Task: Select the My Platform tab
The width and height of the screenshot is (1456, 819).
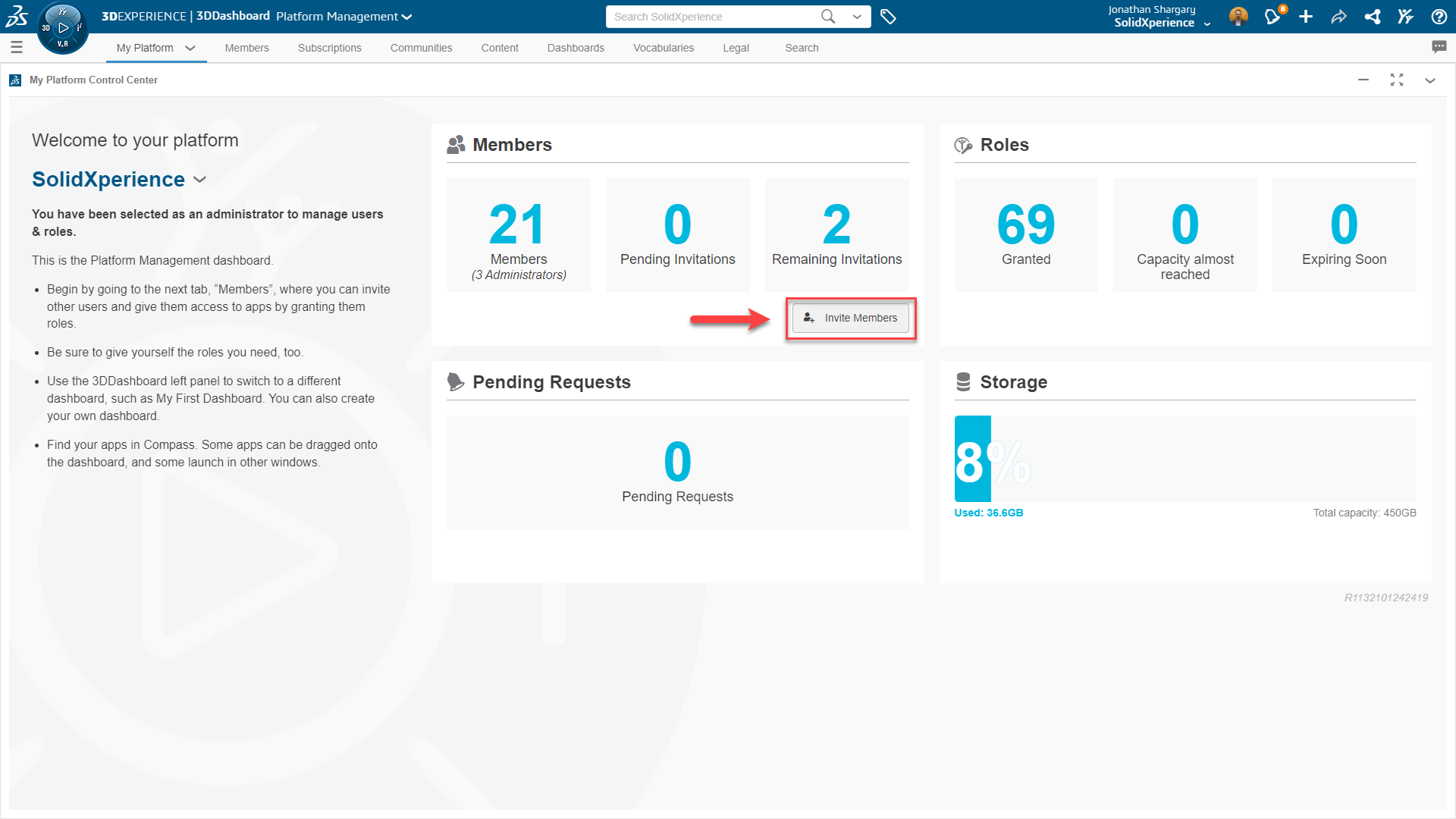Action: (x=145, y=48)
